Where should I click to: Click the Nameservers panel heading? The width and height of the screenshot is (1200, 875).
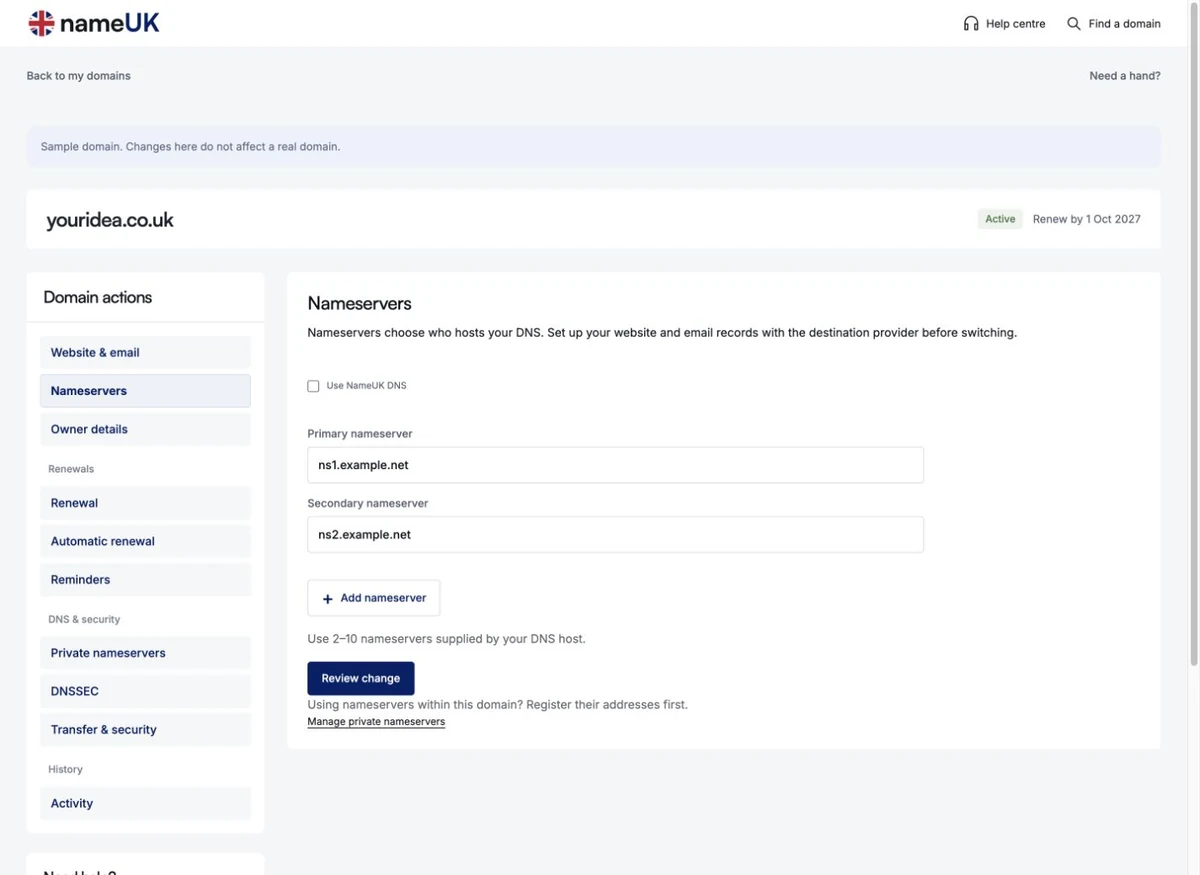pos(359,303)
